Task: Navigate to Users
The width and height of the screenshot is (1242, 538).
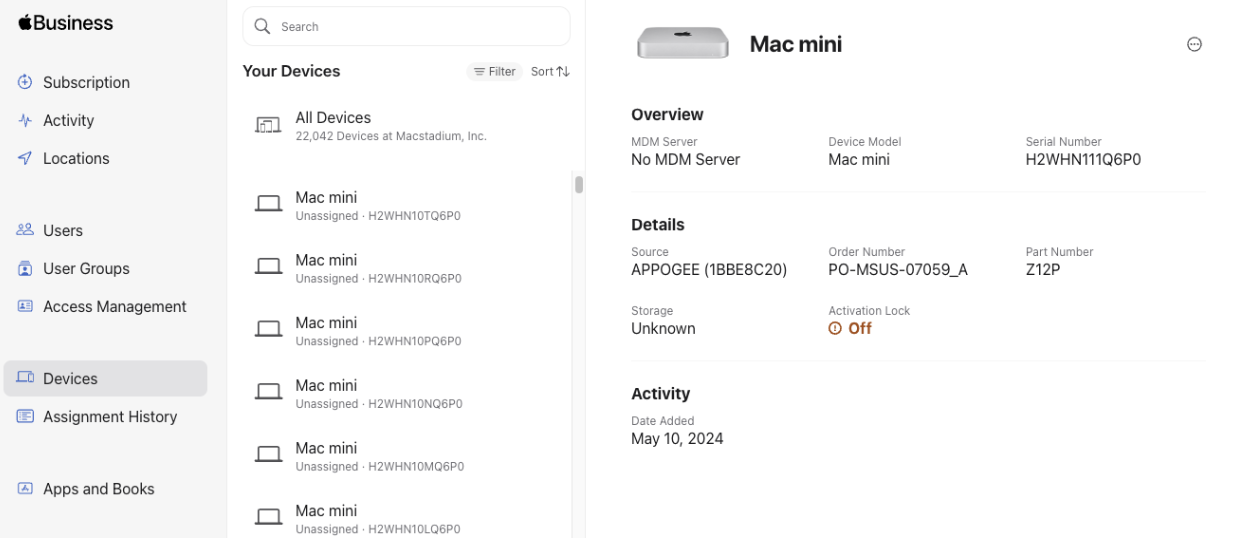Action: (x=105, y=230)
